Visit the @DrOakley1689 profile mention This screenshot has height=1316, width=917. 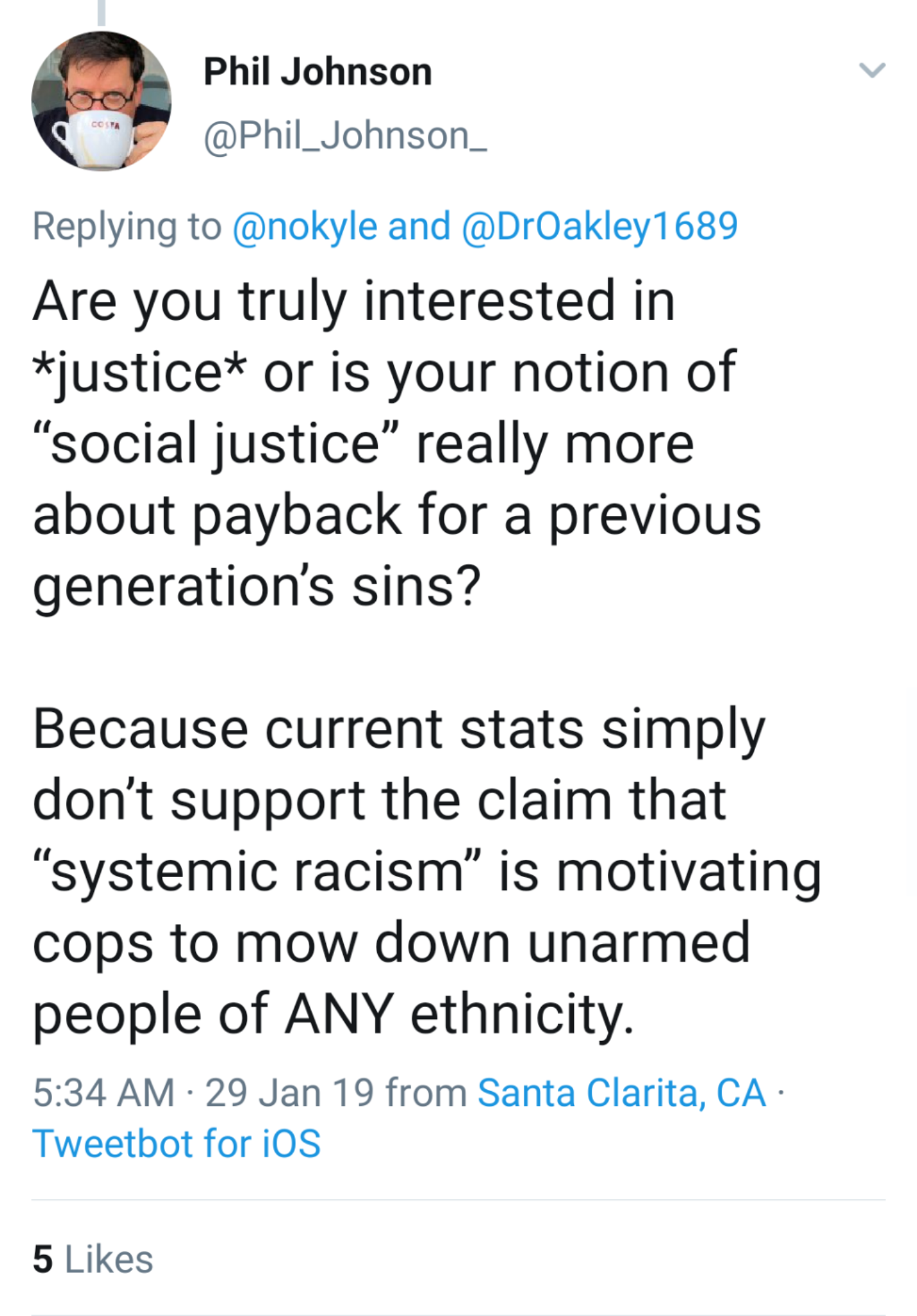click(599, 226)
